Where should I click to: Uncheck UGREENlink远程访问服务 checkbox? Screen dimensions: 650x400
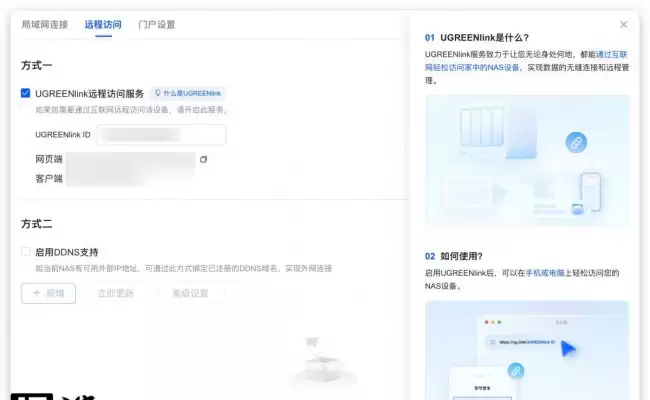25,93
